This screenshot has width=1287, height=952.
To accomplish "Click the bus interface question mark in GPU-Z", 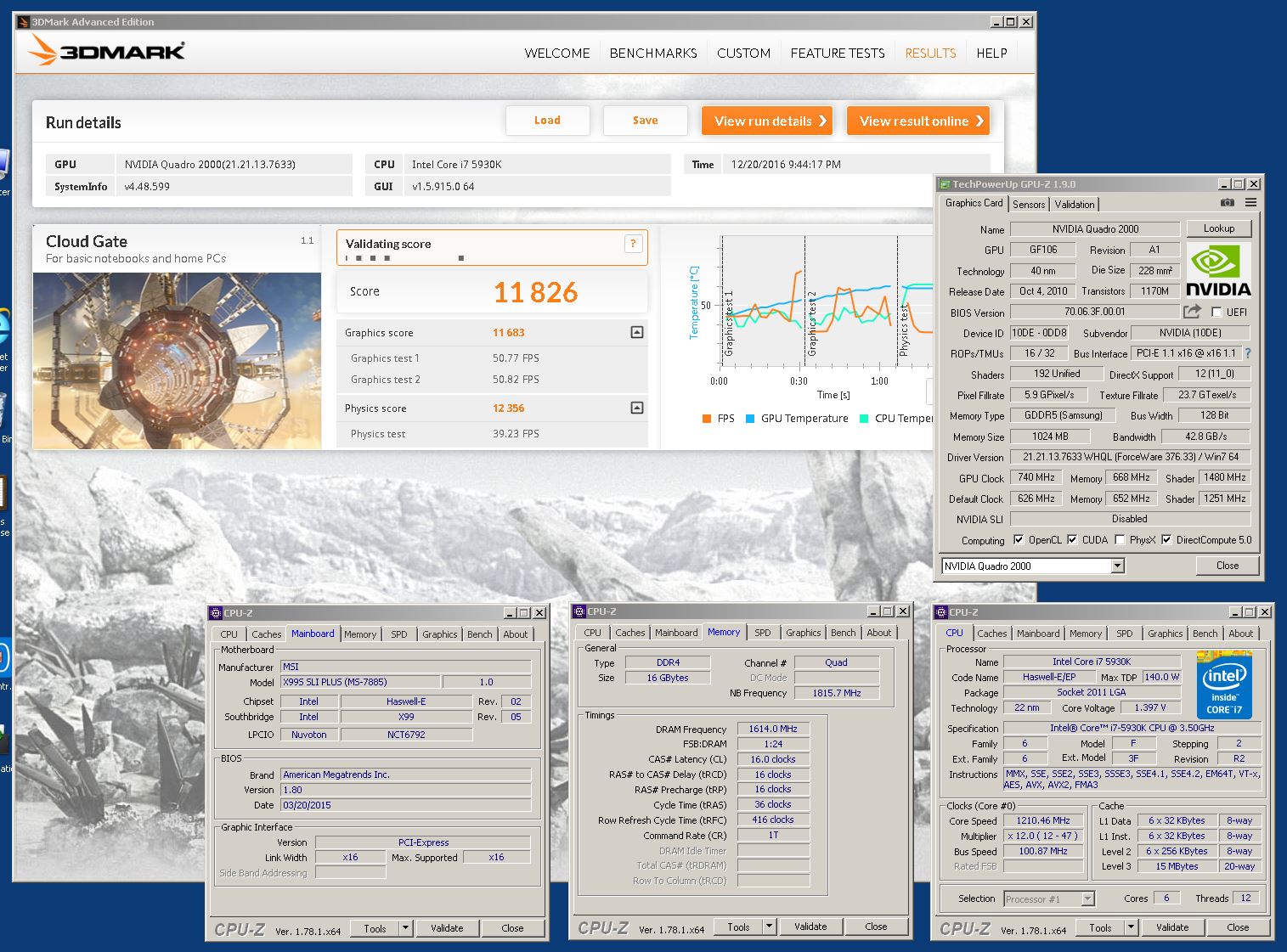I will click(x=1248, y=353).
